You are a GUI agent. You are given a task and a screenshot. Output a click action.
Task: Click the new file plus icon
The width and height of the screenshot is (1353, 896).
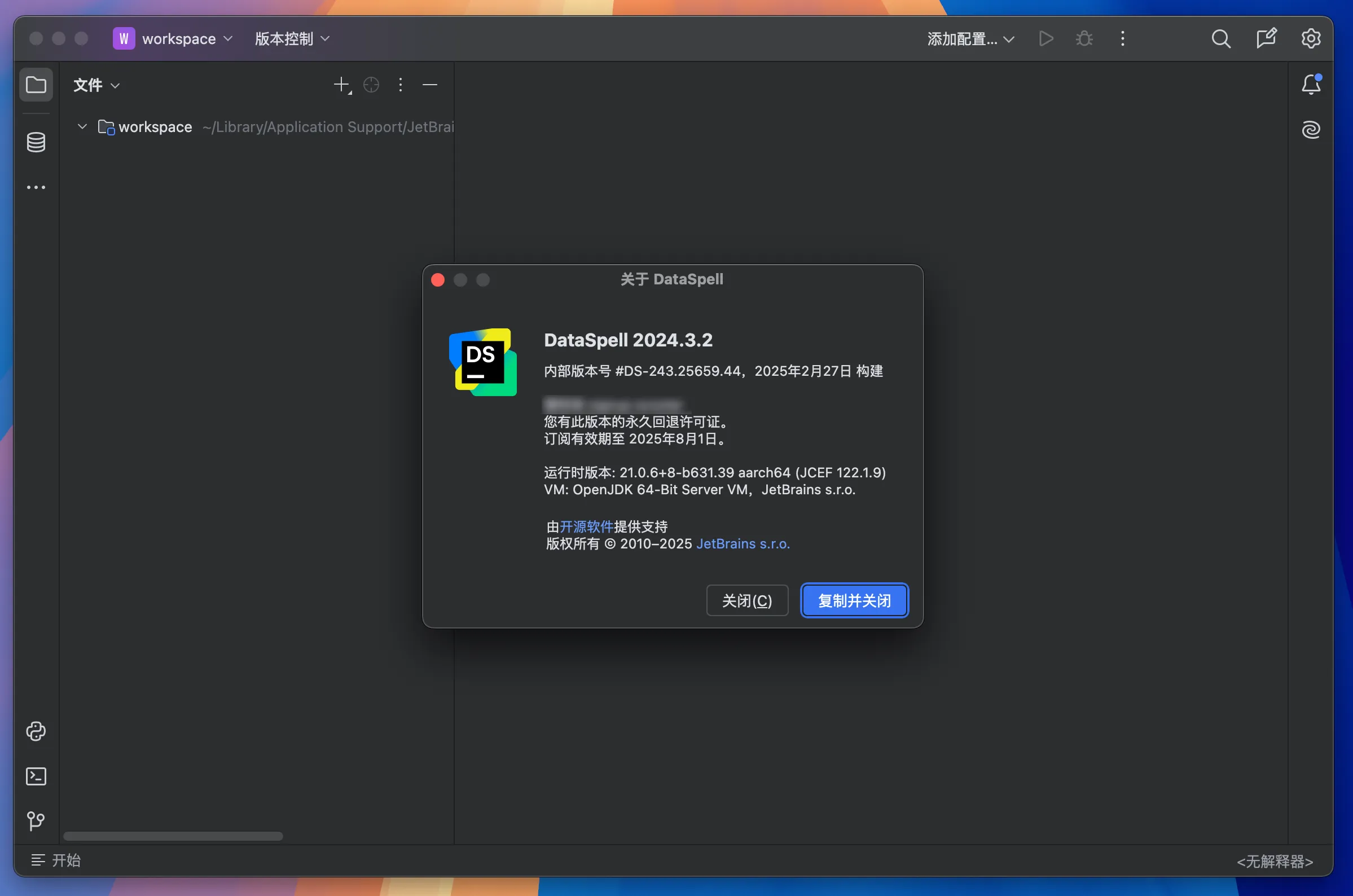coord(342,85)
